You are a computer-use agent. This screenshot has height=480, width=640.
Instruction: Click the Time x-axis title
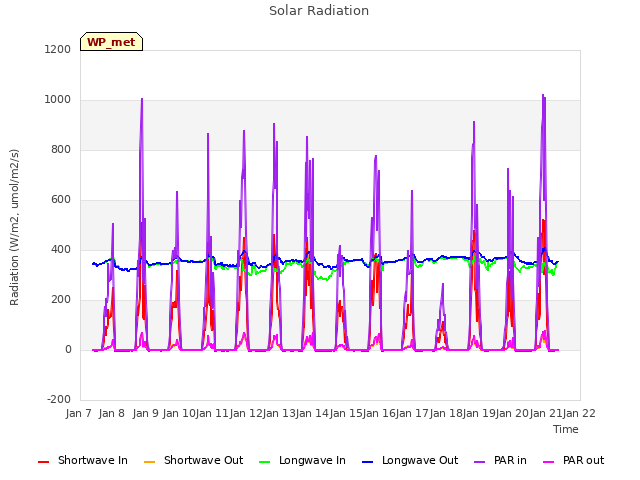tap(566, 429)
